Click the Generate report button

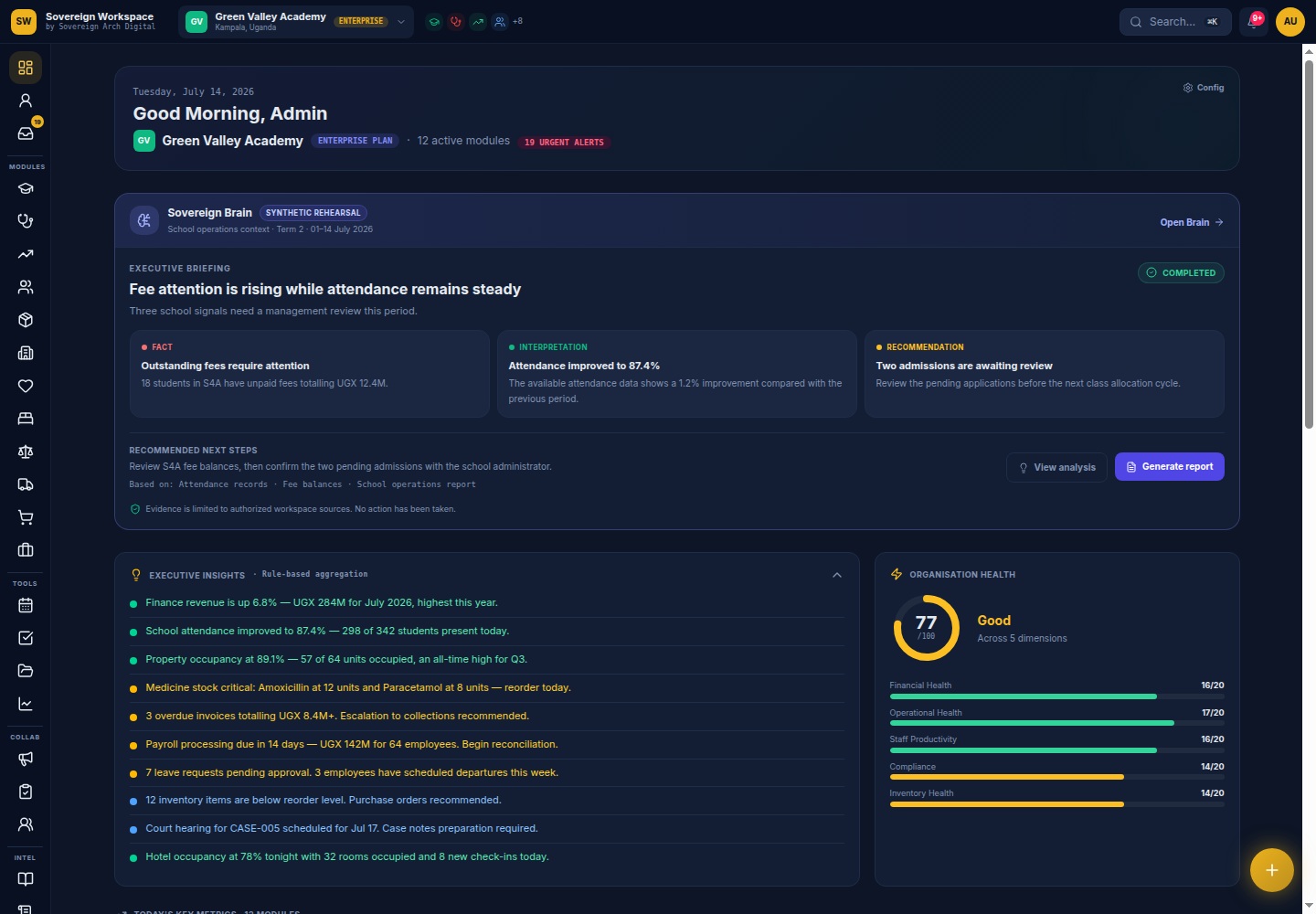(x=1170, y=467)
